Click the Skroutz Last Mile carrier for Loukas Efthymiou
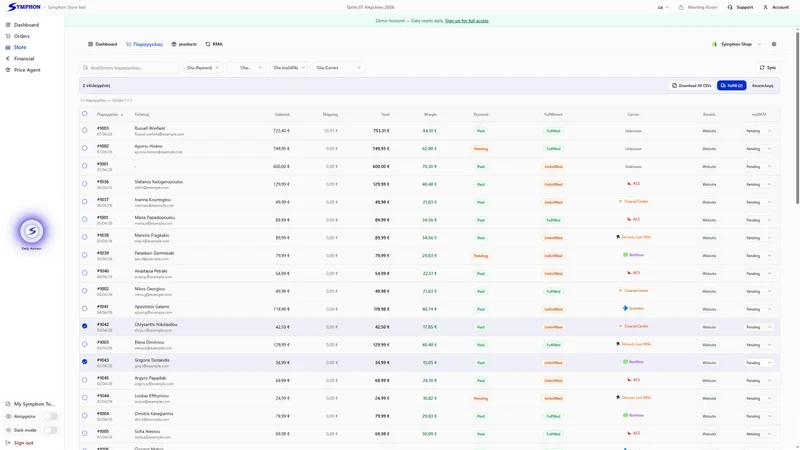Image resolution: width=800 pixels, height=450 pixels. point(634,397)
